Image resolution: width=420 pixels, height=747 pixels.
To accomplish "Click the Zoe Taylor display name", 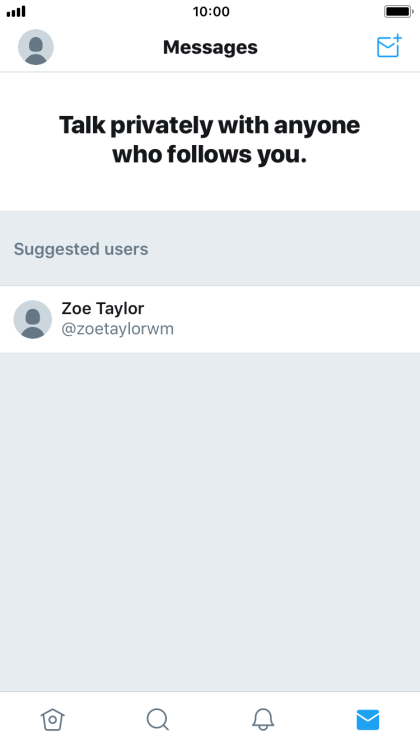I will [102, 308].
